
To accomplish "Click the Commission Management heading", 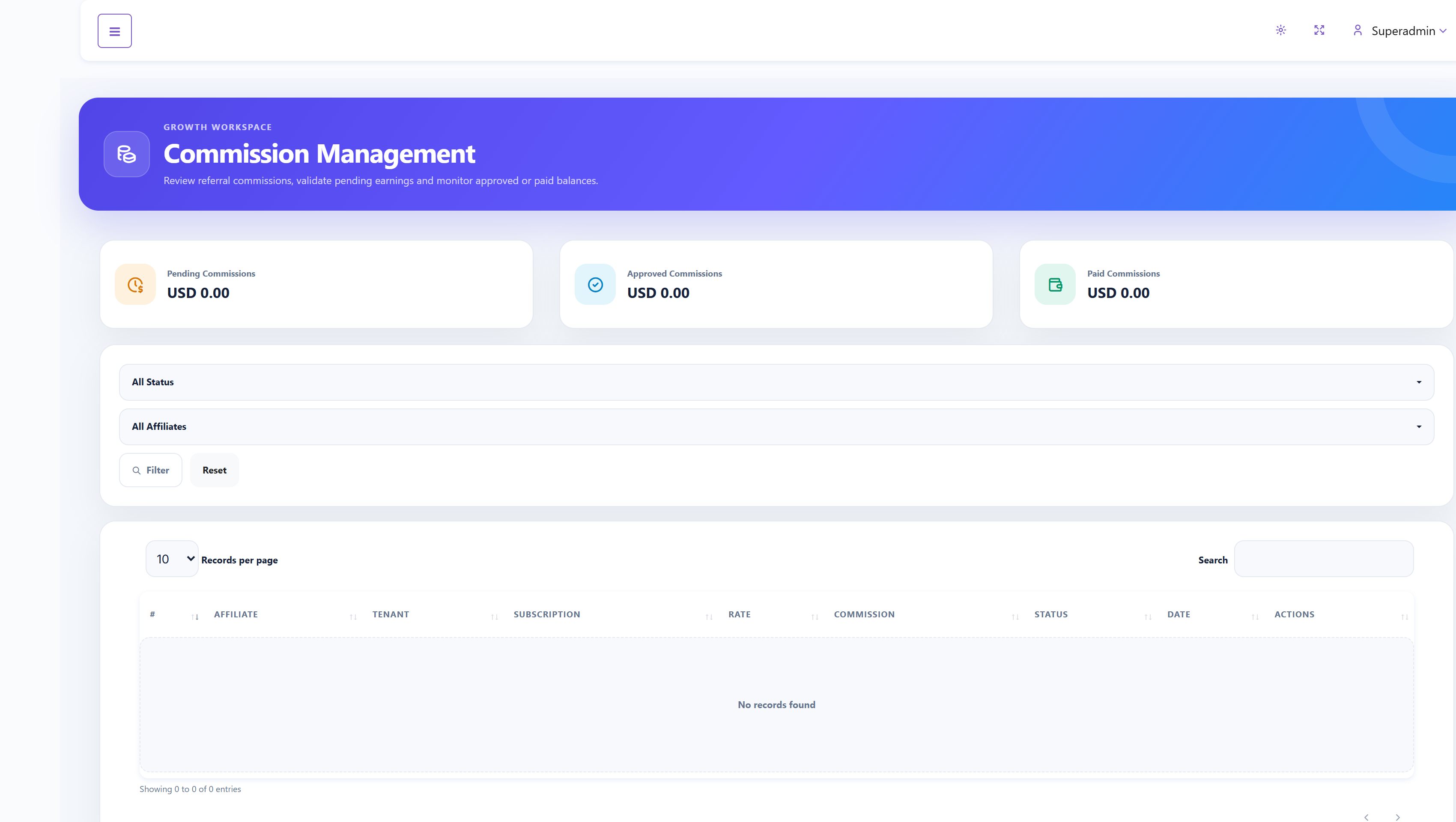I will click(319, 154).
